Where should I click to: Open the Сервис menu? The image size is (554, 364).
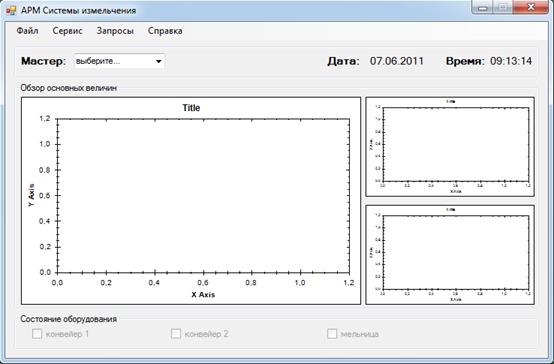pos(67,31)
